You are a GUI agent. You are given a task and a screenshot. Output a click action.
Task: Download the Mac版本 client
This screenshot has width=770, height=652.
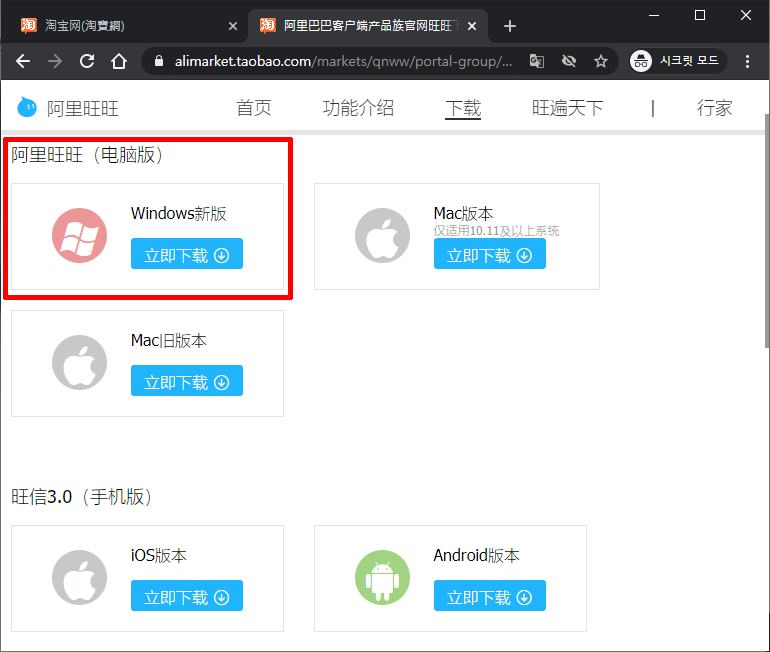click(490, 253)
